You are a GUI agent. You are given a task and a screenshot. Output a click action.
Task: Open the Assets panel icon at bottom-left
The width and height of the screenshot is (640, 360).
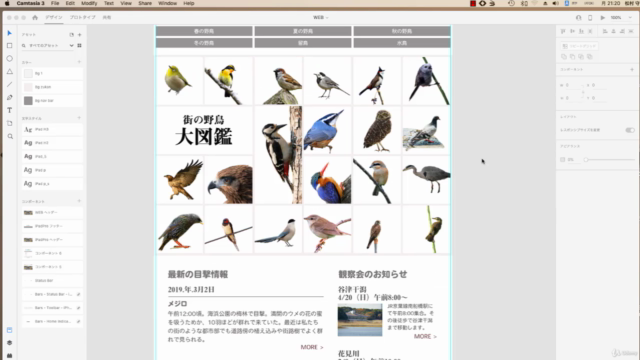(x=9, y=330)
